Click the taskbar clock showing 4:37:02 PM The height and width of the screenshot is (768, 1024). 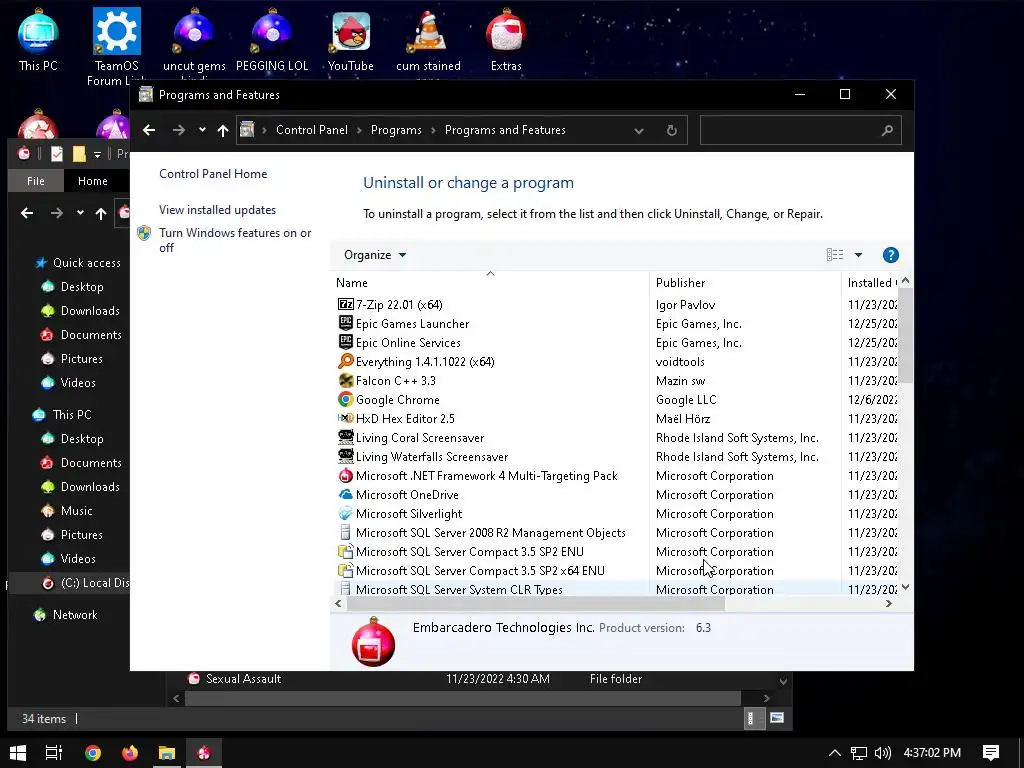[932, 753]
